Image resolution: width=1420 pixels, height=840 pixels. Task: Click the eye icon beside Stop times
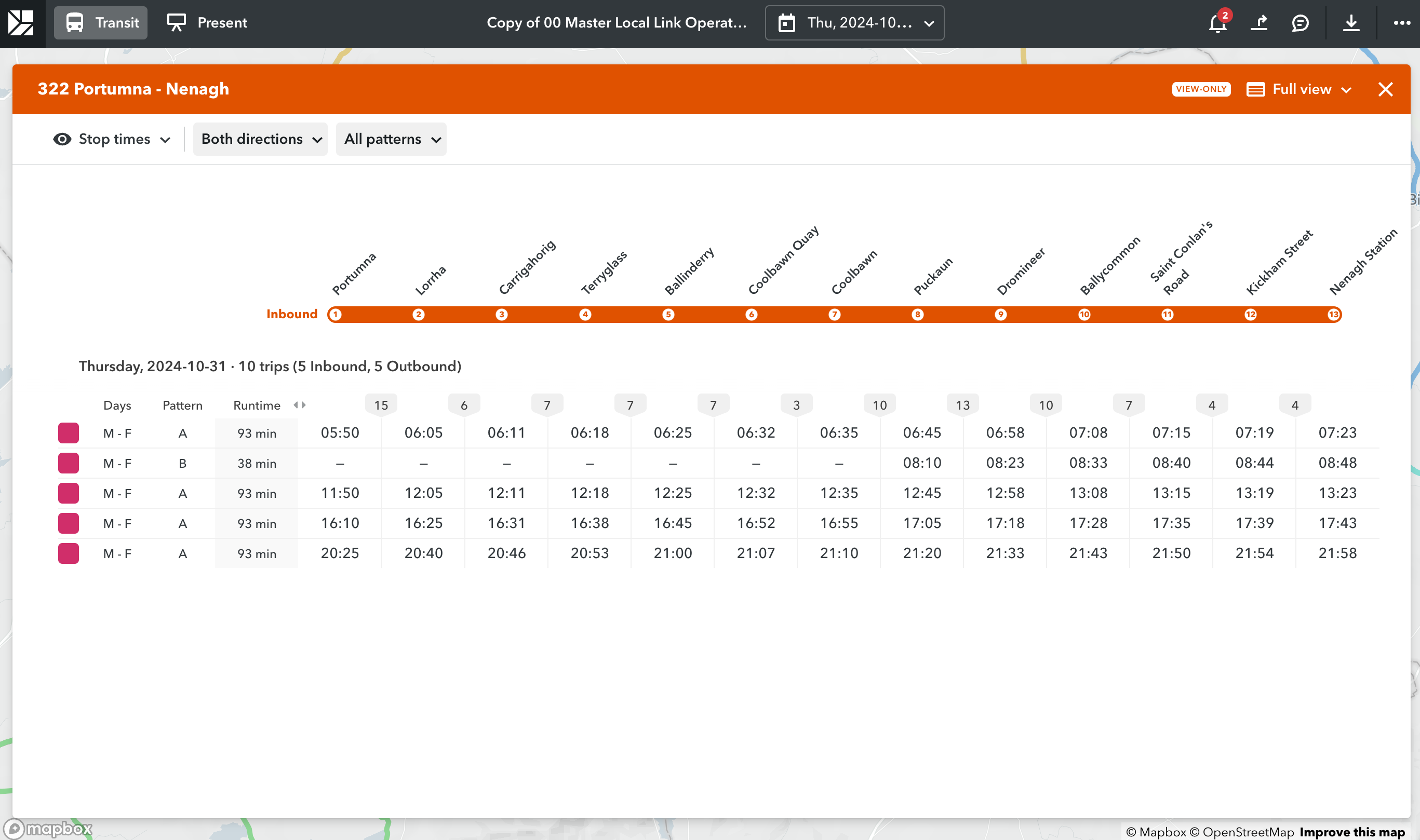(x=62, y=139)
